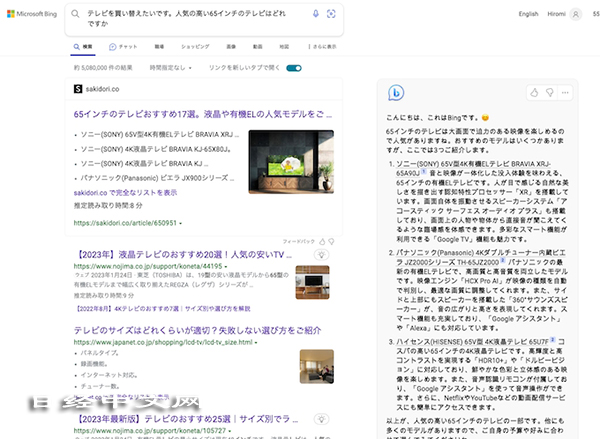Open citation 3 after HISENSE 65U7F
This screenshot has height=439, width=600.
553,340
